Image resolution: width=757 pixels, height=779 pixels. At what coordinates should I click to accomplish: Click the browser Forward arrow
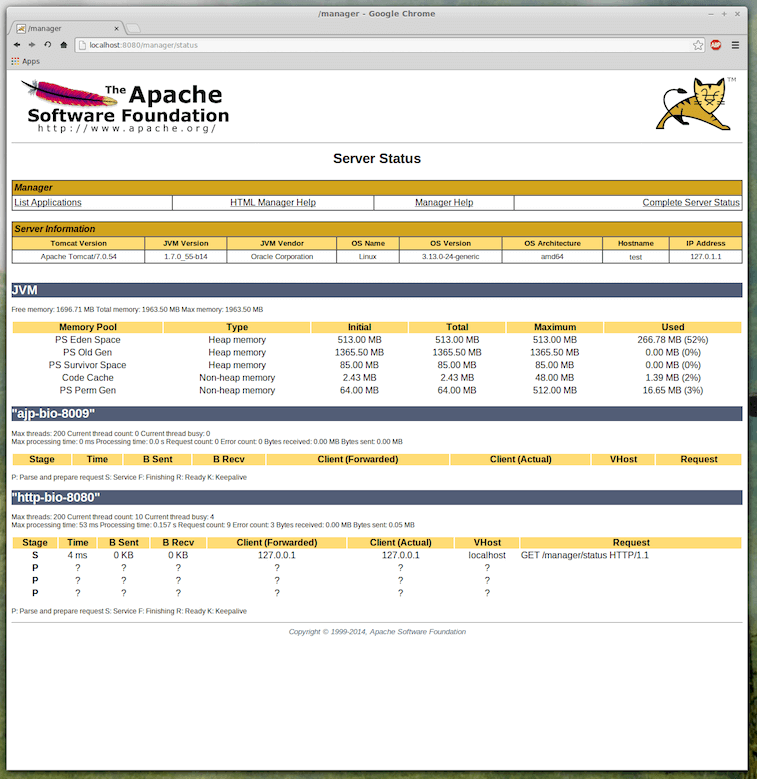(32, 45)
